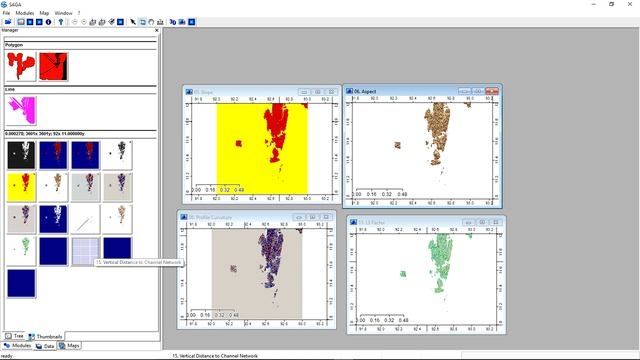The height and width of the screenshot is (360, 640).
Task: Click the Zoom To Previous Extent icon
Action: click(74, 22)
